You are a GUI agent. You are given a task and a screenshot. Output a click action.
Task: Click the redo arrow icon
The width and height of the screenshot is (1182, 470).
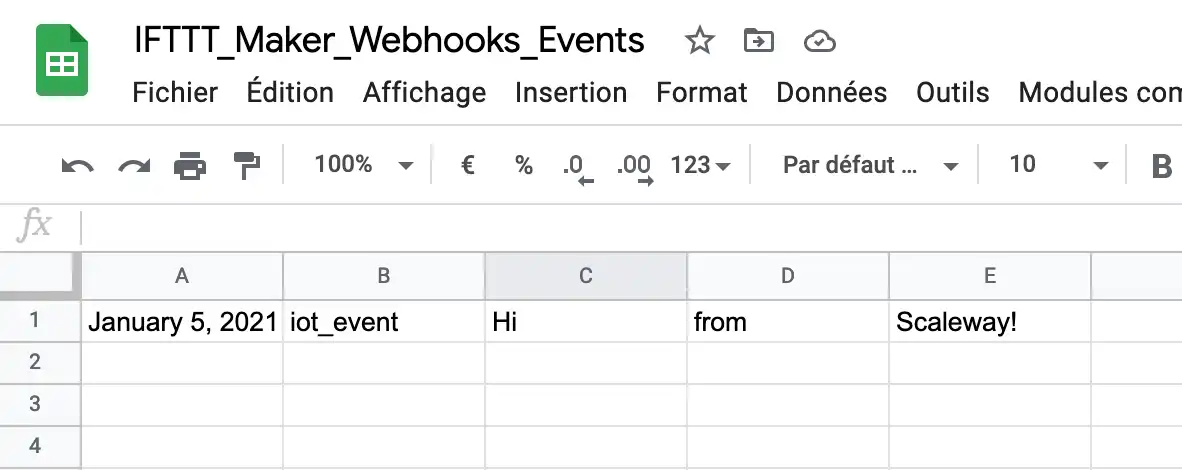point(134,165)
